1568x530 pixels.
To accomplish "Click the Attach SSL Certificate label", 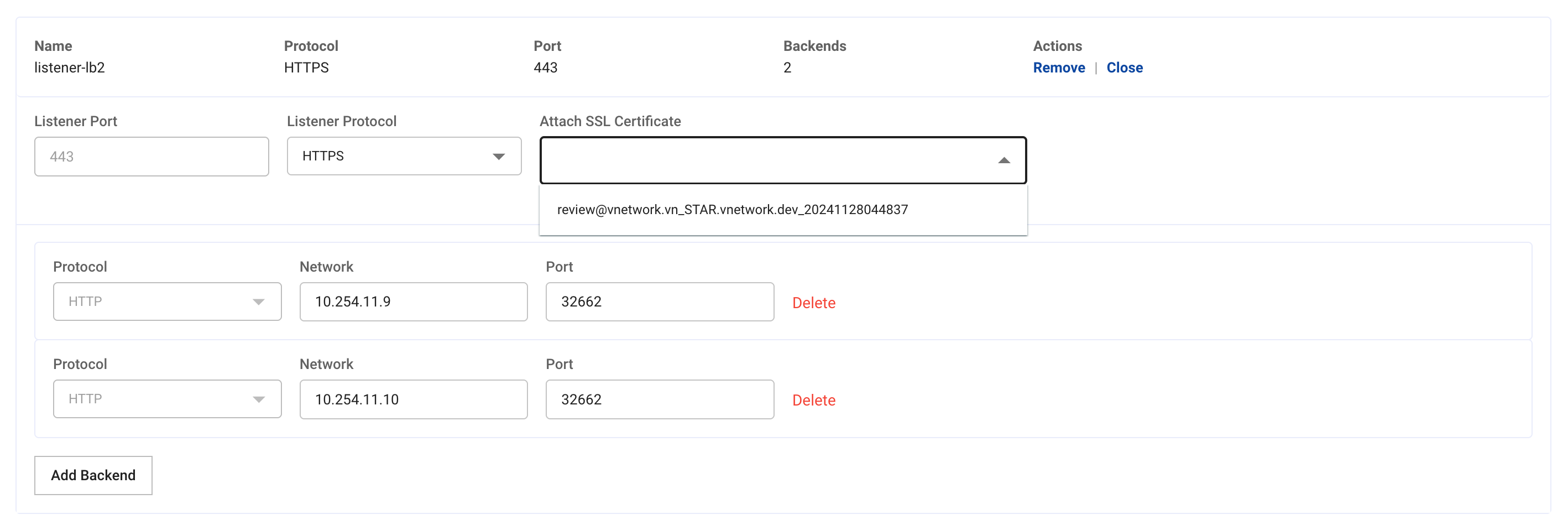I will click(610, 121).
